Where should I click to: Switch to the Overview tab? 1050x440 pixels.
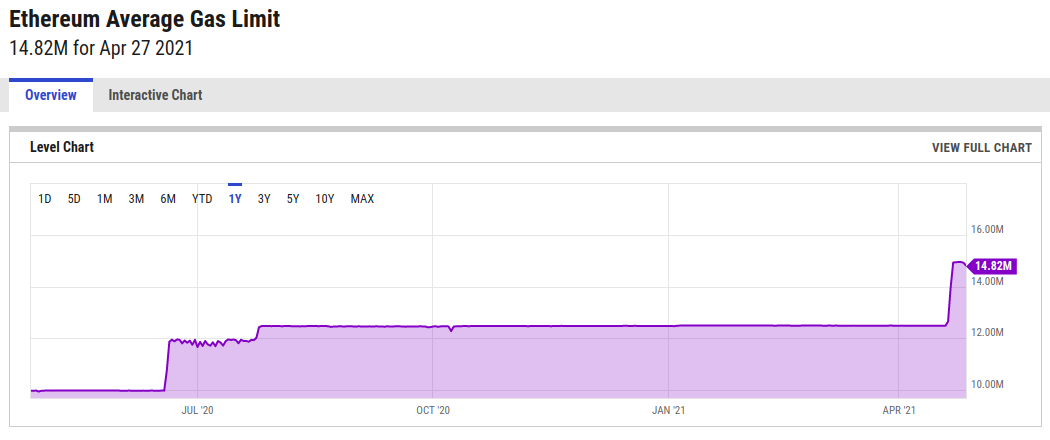(x=51, y=95)
